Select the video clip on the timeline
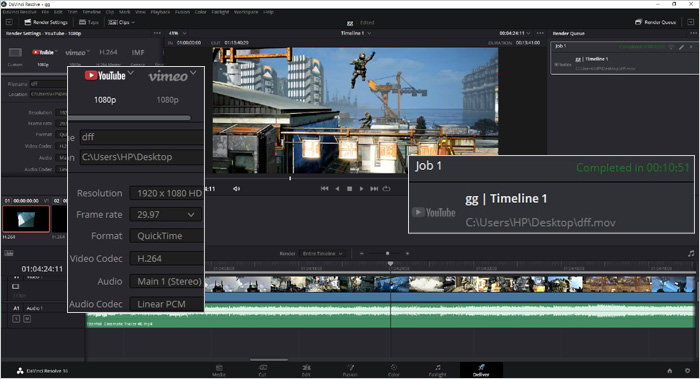Screen dimensions: 700x379 [x=450, y=289]
